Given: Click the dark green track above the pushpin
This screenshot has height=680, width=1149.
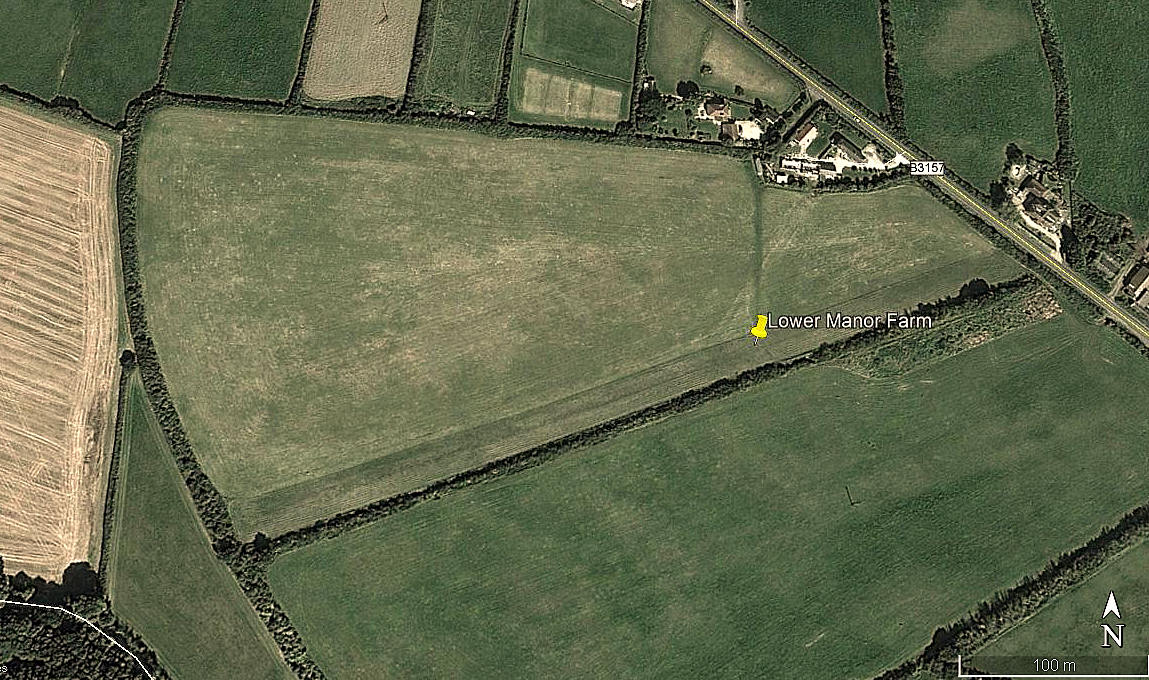Looking at the screenshot, I should [x=757, y=242].
